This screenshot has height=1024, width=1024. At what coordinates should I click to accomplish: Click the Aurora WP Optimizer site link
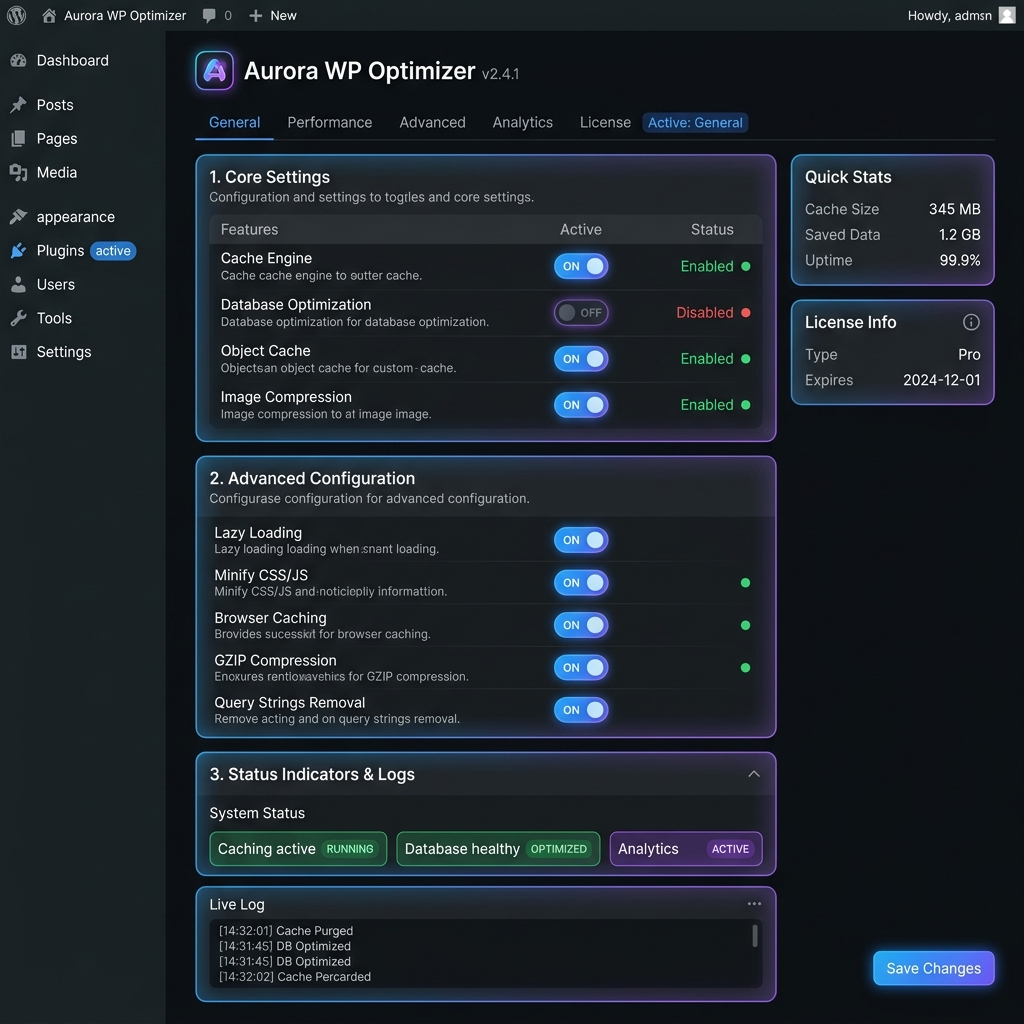tap(125, 16)
